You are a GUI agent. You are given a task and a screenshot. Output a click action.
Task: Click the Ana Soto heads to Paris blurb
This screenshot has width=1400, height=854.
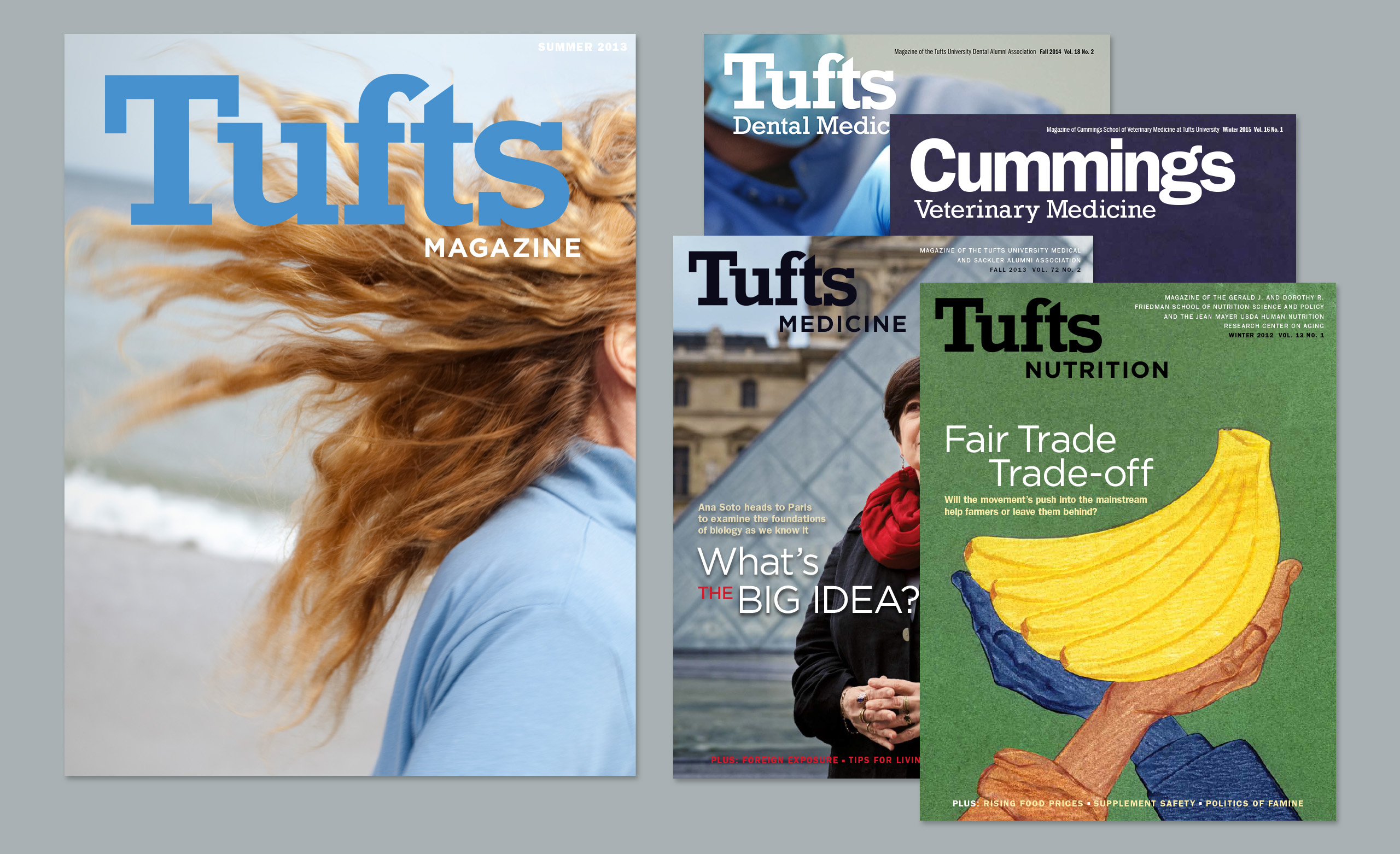(761, 519)
